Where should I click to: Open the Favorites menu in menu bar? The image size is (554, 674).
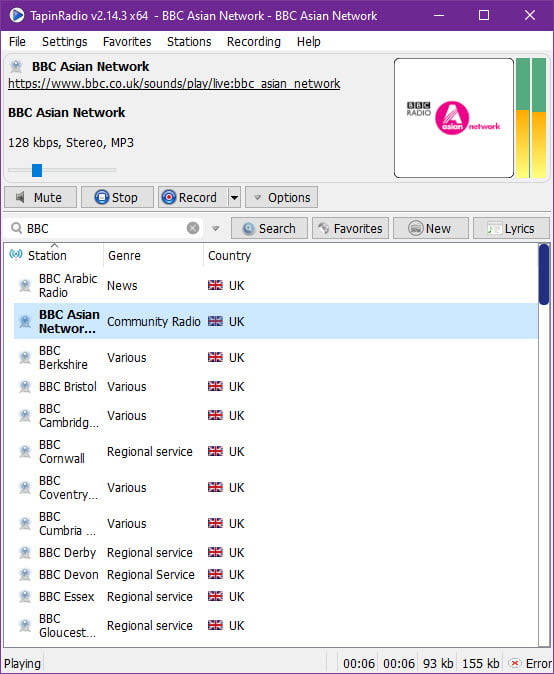click(x=127, y=42)
